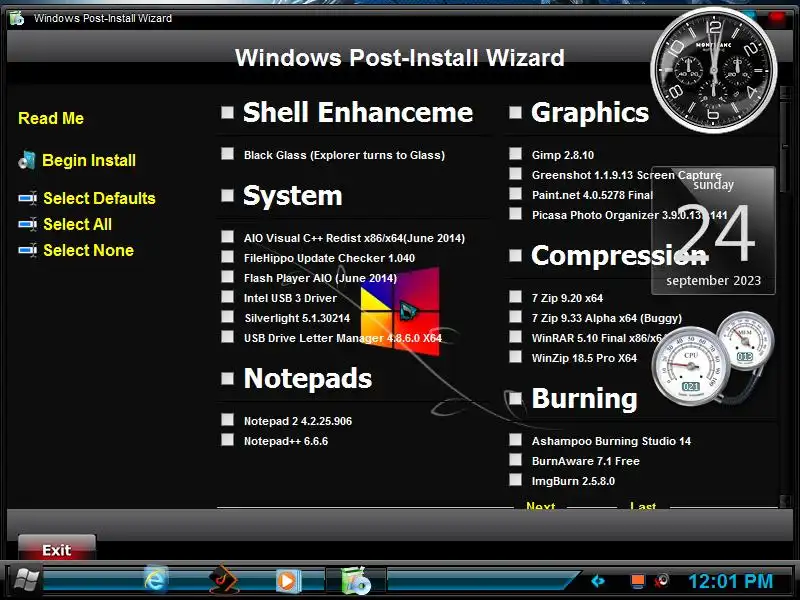Click the CPU meter gauge gadget
The width and height of the screenshot is (800, 600).
click(690, 366)
